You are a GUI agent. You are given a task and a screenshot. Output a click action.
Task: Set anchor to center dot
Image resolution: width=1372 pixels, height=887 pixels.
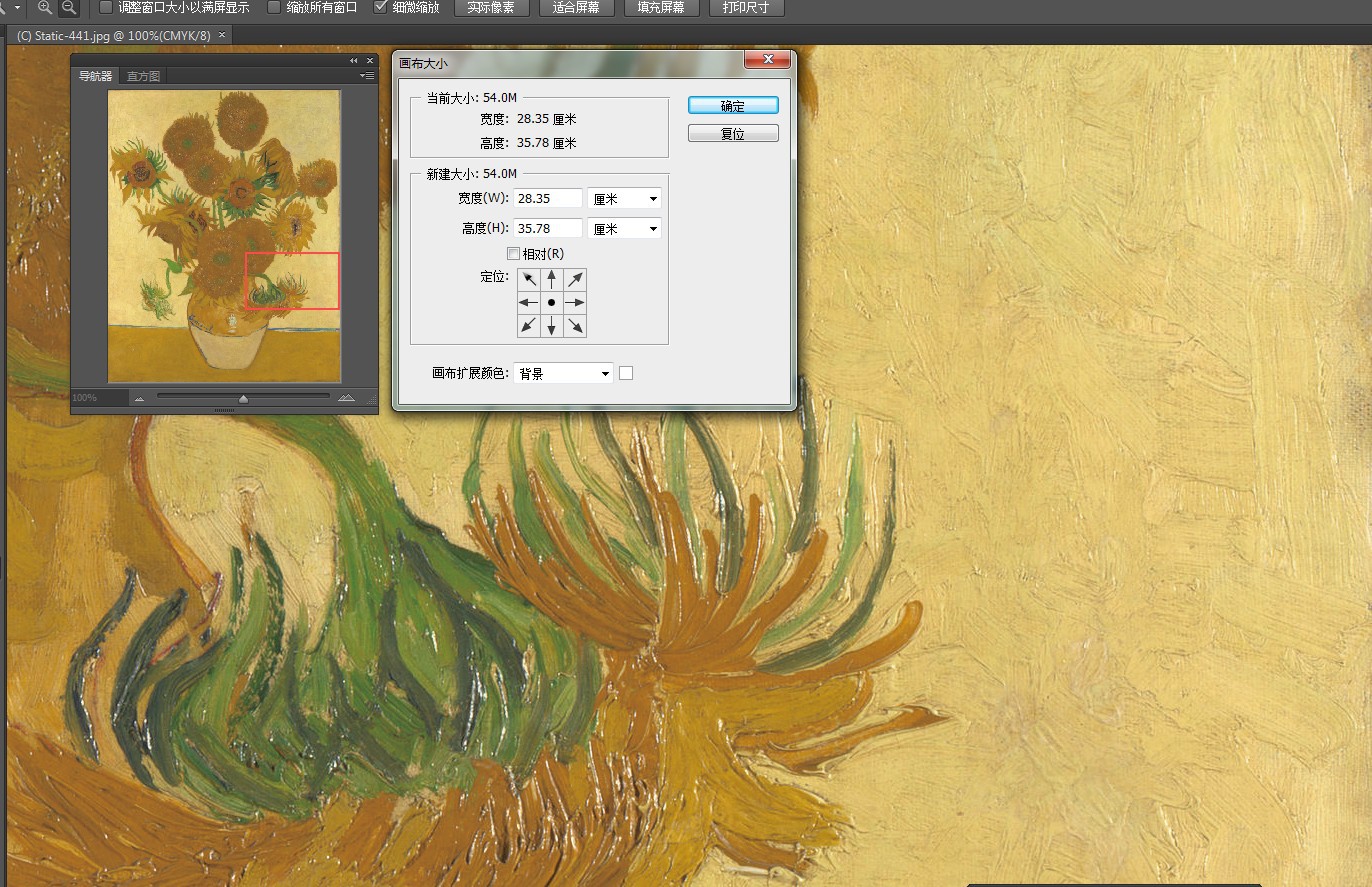point(552,303)
